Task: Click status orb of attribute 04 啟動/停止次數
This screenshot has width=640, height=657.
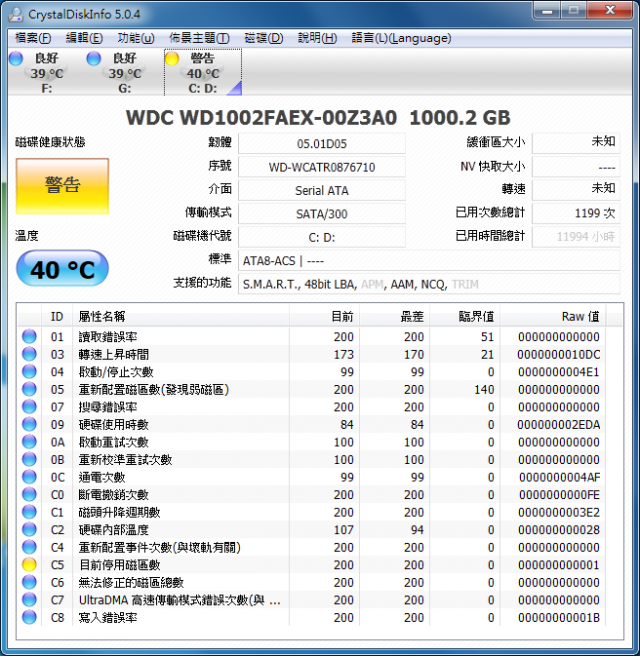Action: click(x=29, y=372)
